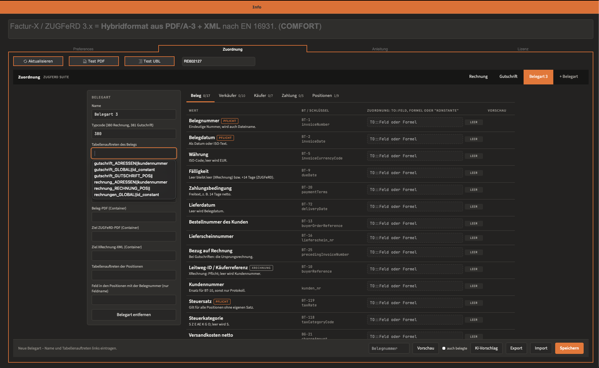Click the Import button

(541, 349)
